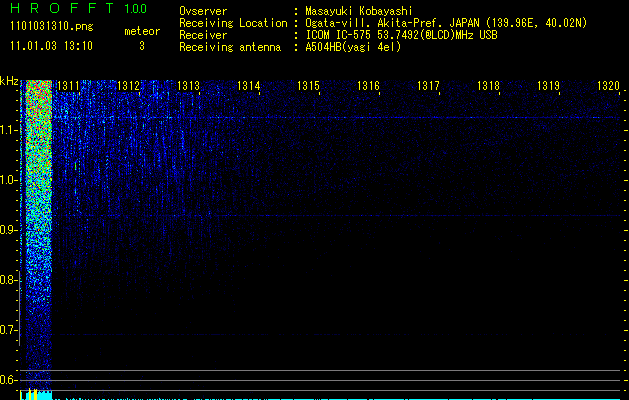Click the Receiving antenna label

(x=230, y=47)
